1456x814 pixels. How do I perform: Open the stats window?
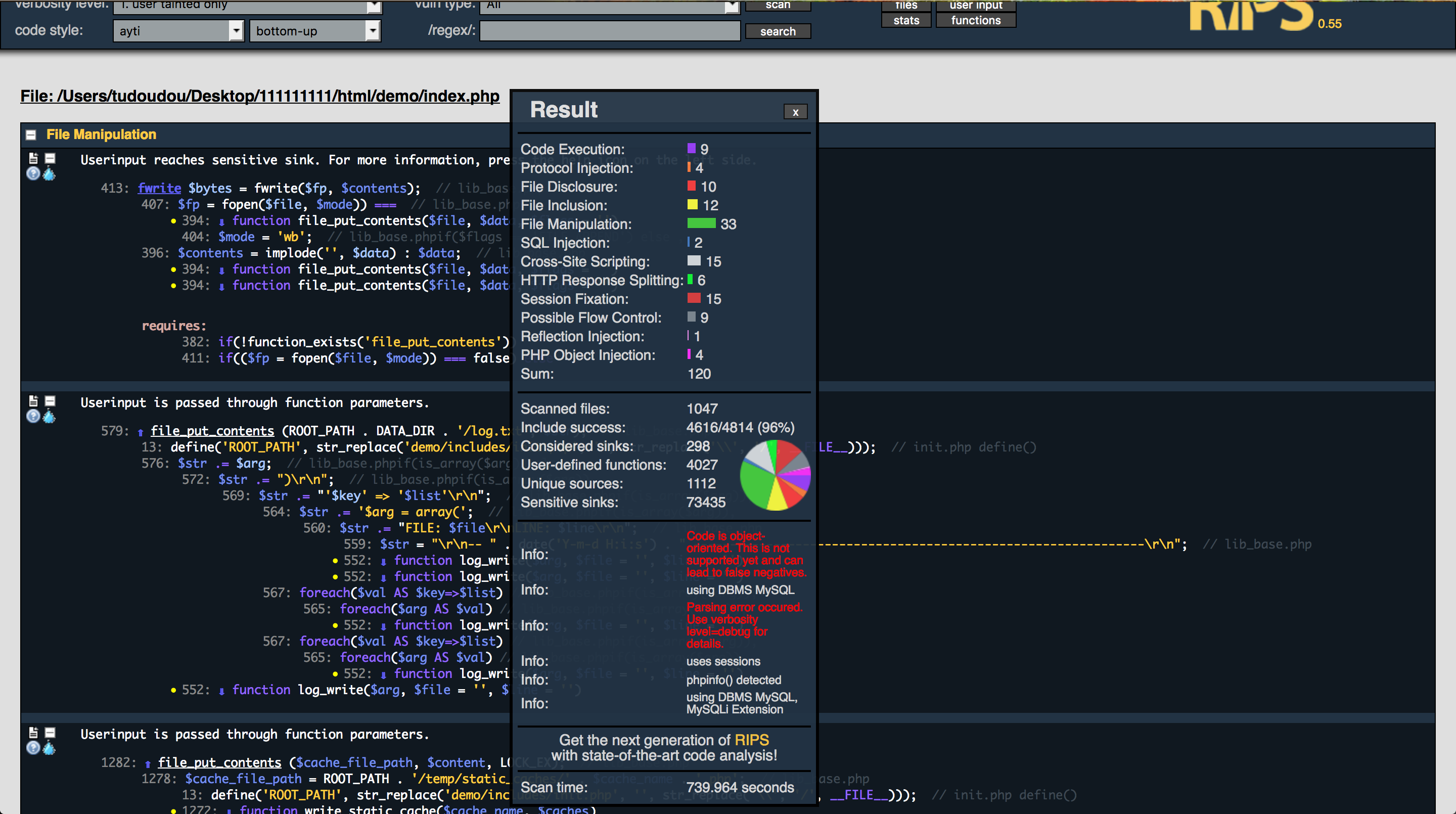click(906, 20)
